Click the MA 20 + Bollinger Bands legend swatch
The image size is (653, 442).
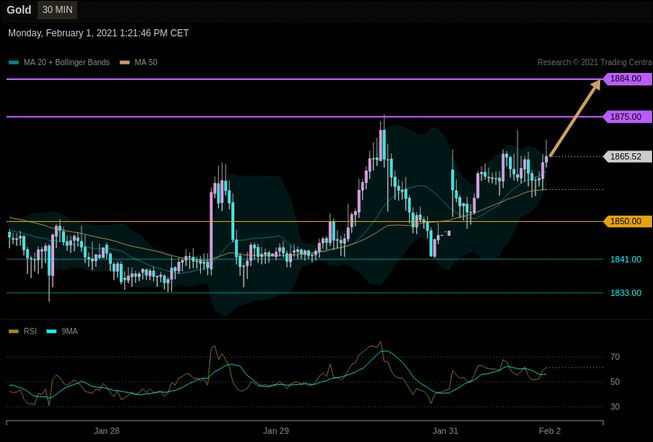(x=14, y=62)
